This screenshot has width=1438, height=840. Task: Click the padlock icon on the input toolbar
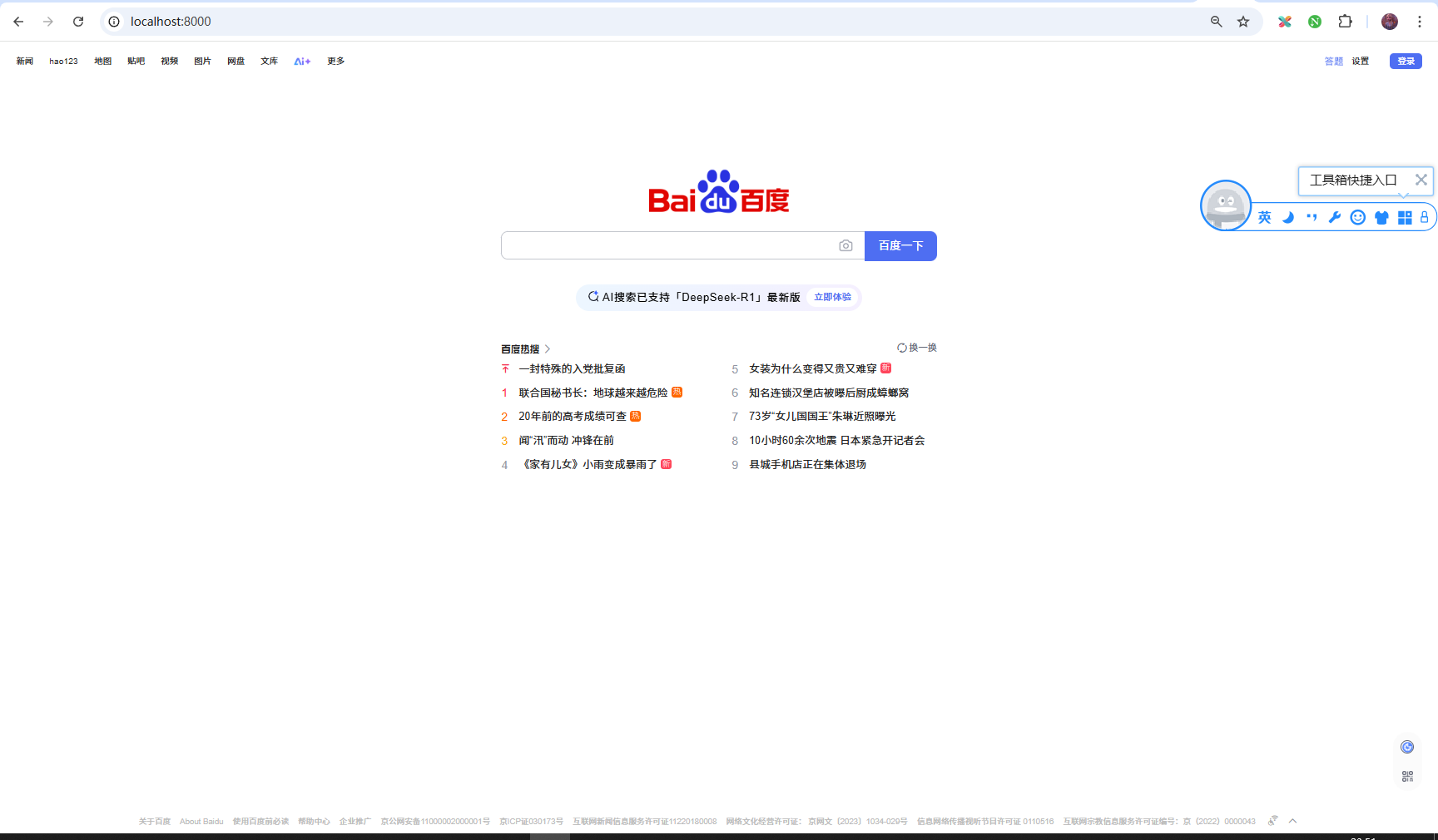(1425, 218)
